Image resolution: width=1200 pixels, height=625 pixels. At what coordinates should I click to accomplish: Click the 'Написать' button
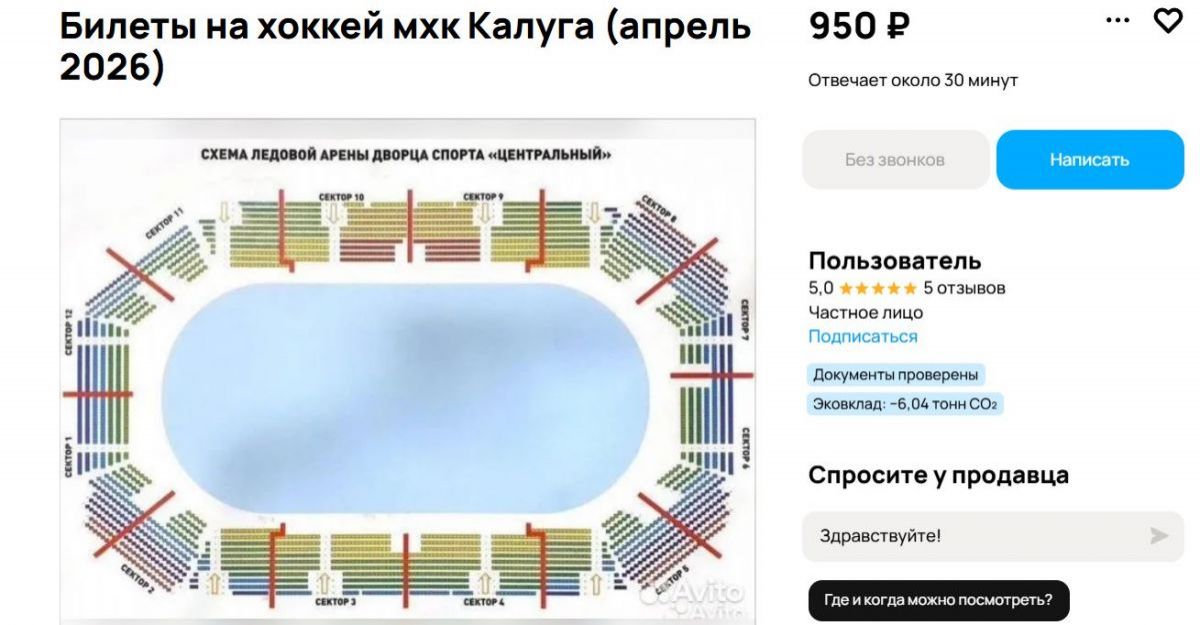coord(1089,160)
